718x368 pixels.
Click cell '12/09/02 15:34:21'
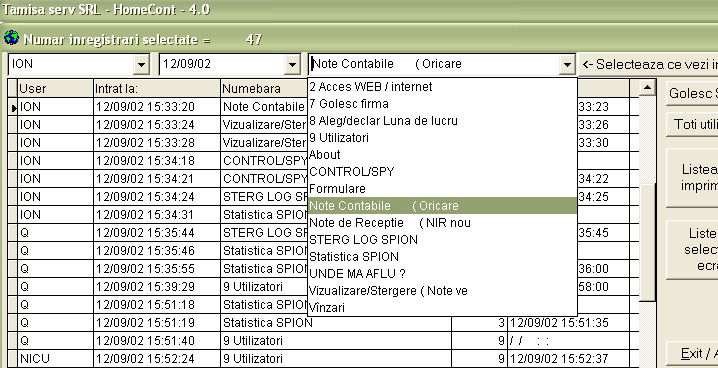tap(157, 179)
